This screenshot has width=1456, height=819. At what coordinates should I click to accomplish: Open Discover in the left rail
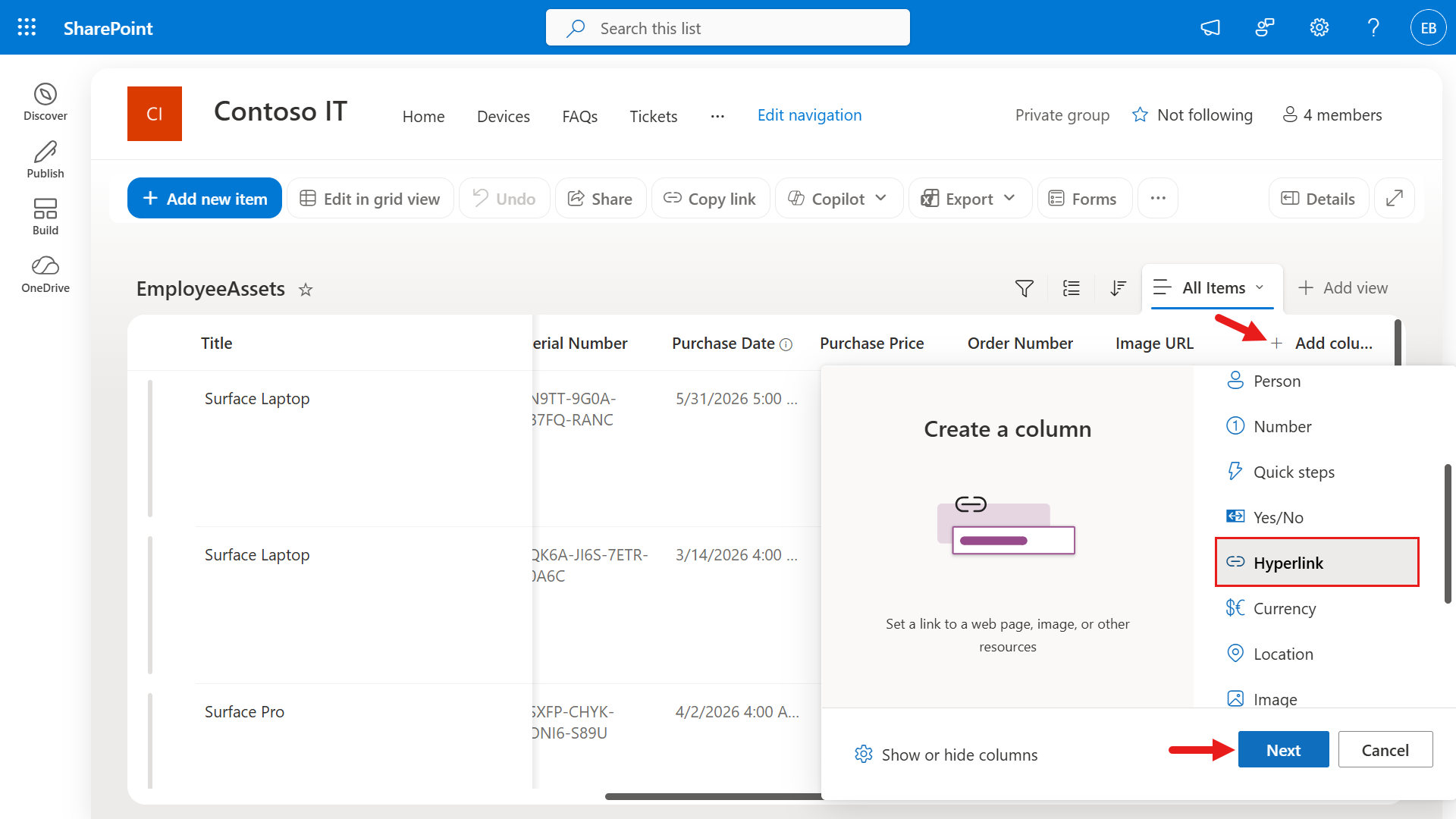[45, 102]
